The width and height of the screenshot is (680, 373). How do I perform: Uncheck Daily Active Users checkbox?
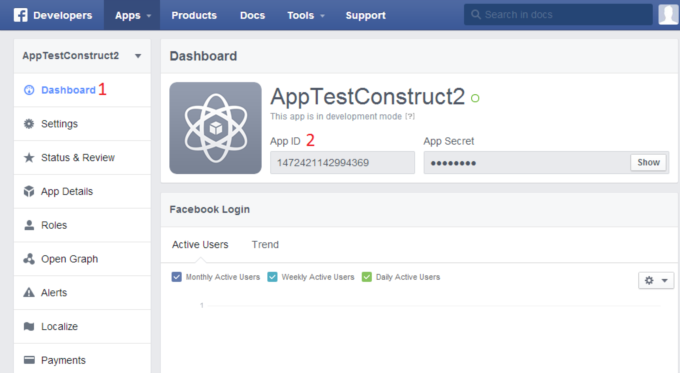367,277
